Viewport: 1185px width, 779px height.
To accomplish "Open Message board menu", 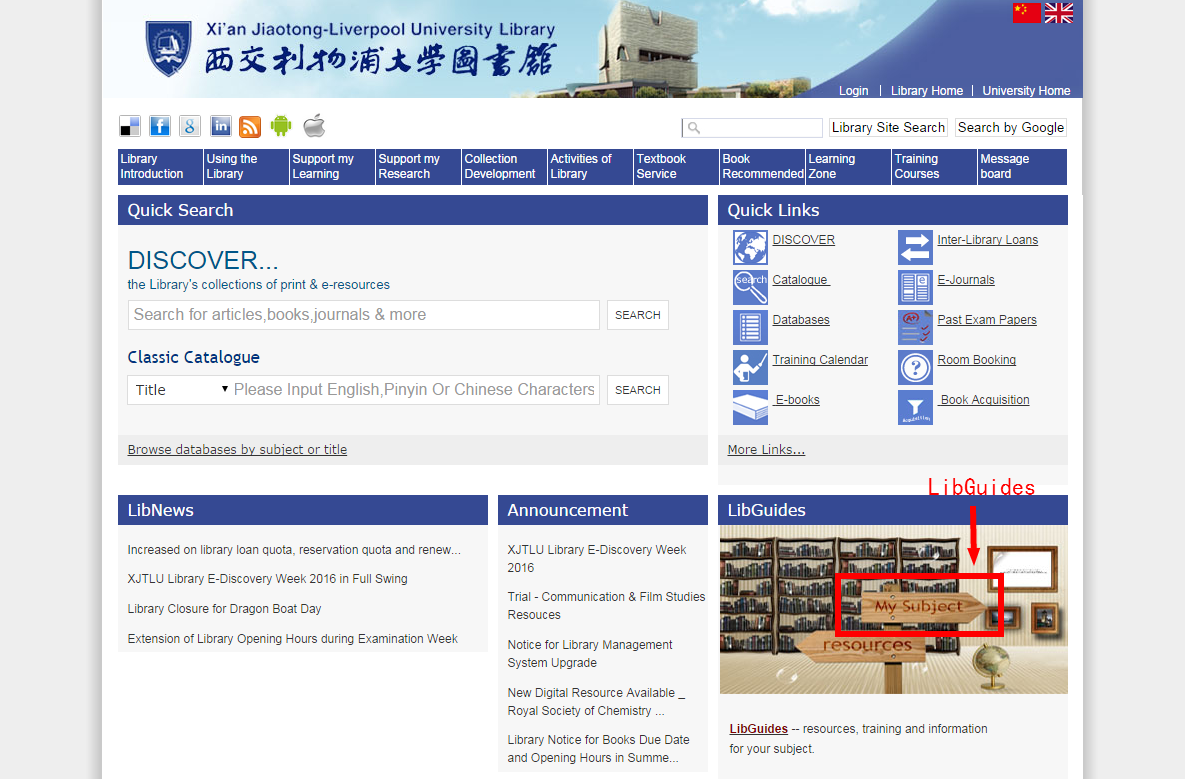I will pyautogui.click(x=1023, y=166).
